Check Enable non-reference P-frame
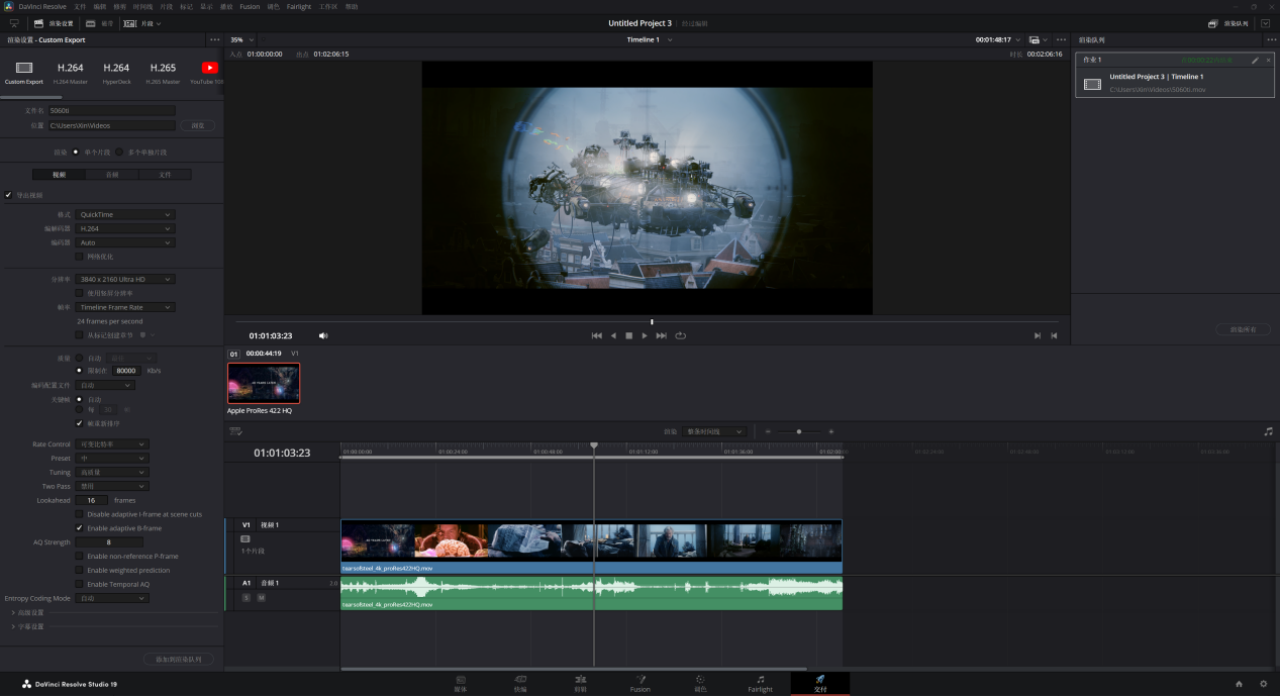 tap(79, 556)
